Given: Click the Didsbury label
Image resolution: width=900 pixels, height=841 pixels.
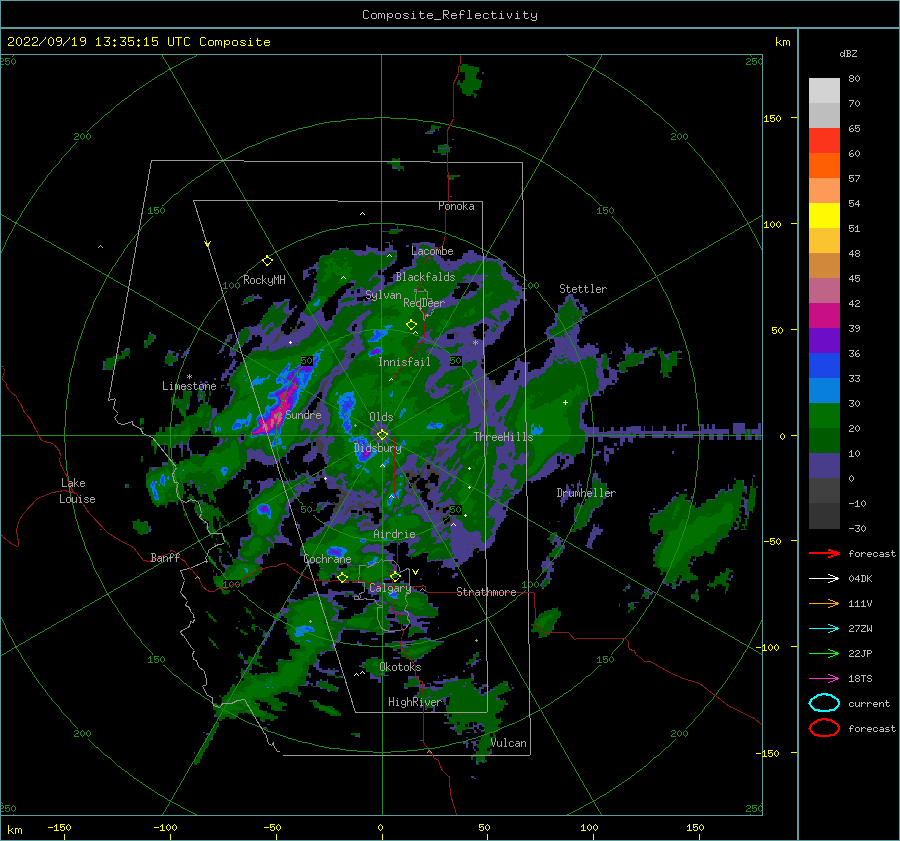Looking at the screenshot, I should tap(377, 448).
